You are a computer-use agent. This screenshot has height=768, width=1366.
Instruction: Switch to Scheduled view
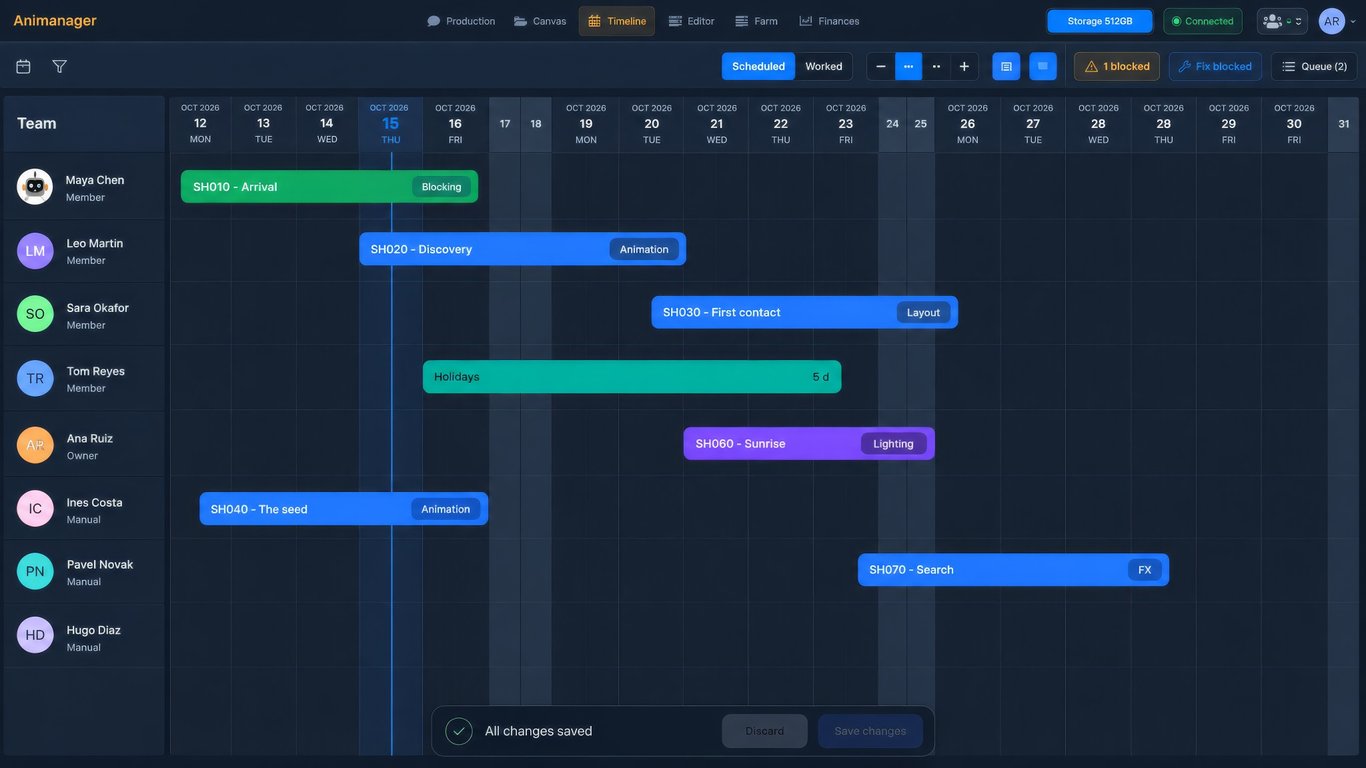coord(758,66)
